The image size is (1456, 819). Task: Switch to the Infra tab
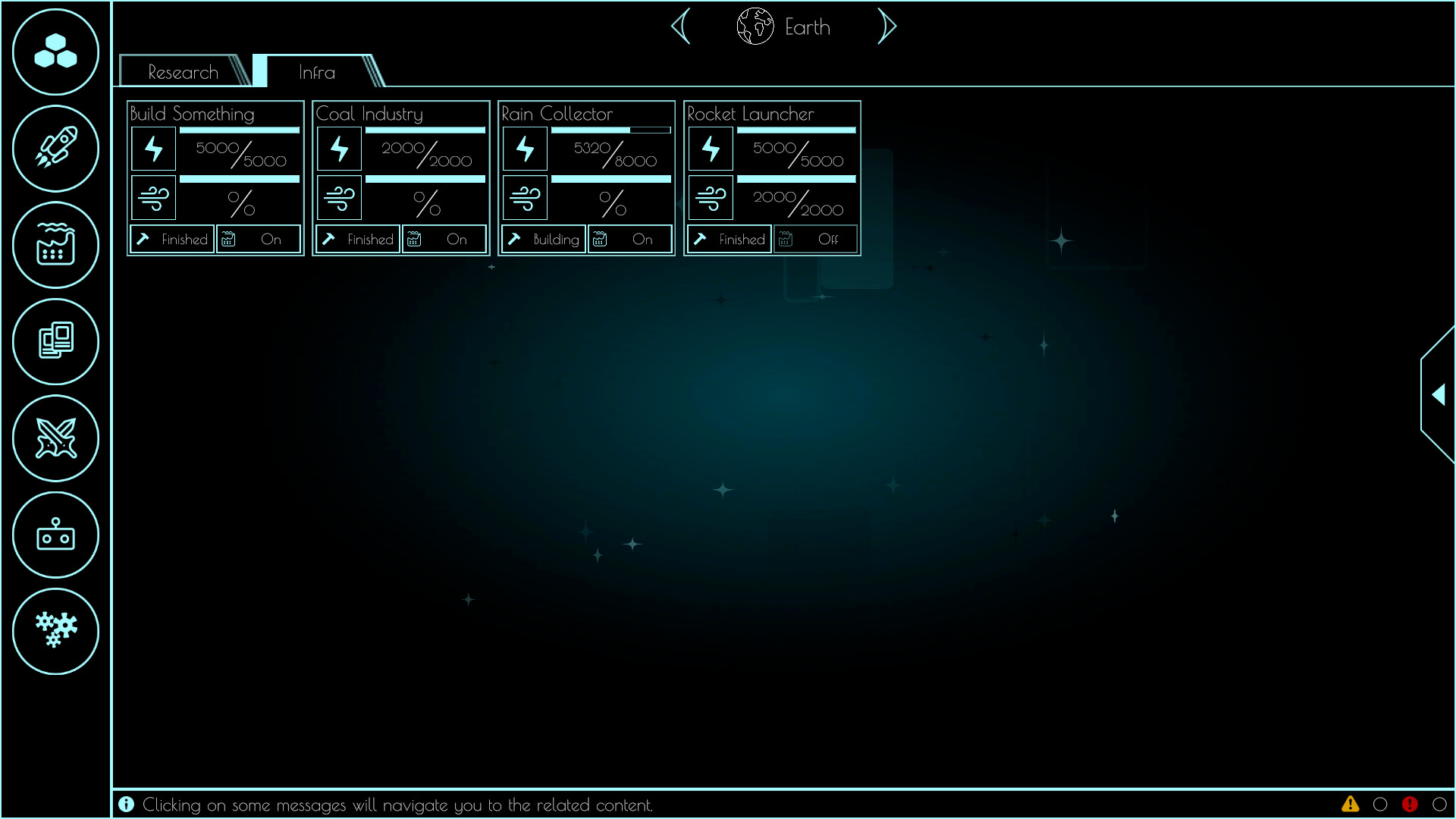[316, 72]
